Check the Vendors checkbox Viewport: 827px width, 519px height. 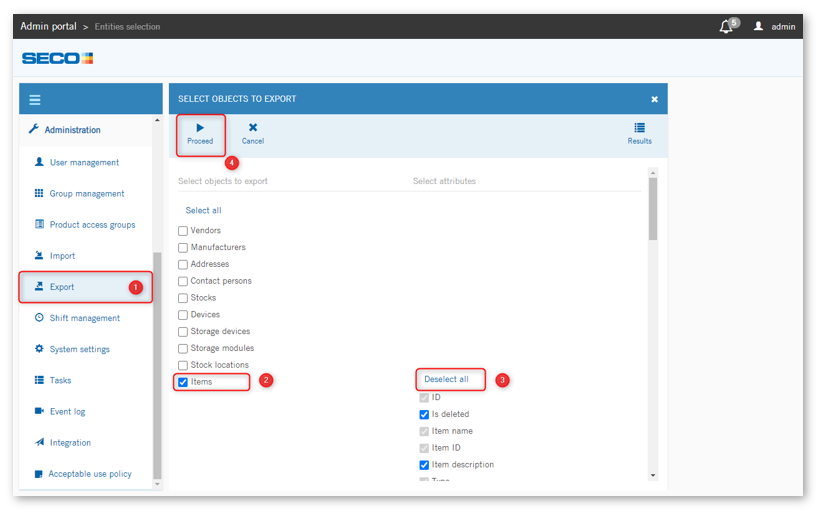tap(183, 231)
